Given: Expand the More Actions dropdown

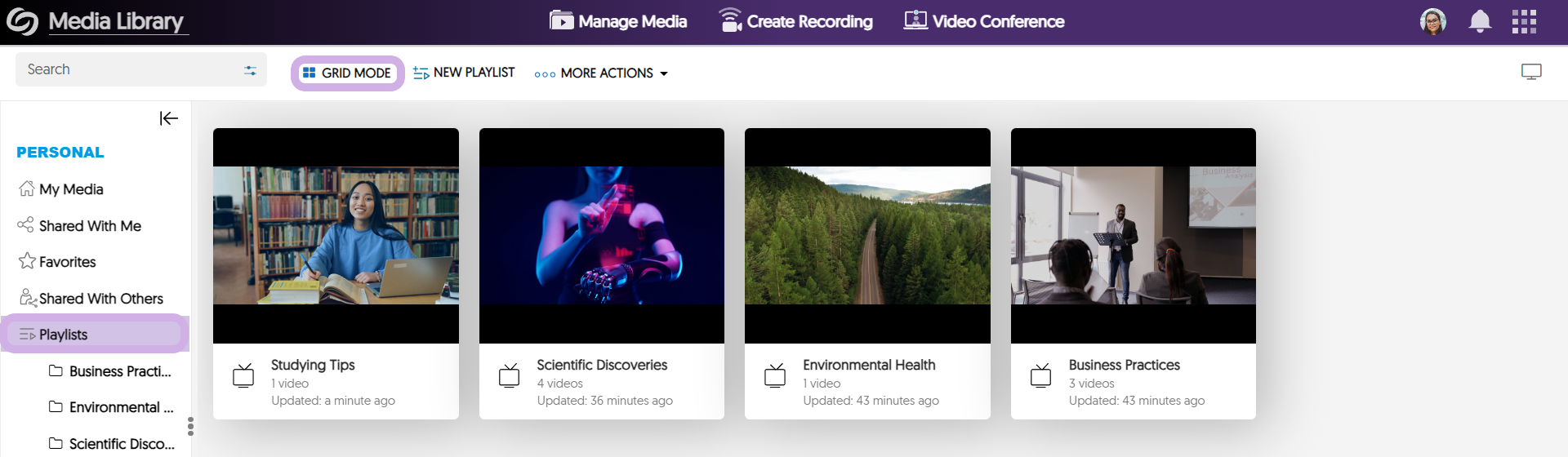Looking at the screenshot, I should (x=601, y=73).
